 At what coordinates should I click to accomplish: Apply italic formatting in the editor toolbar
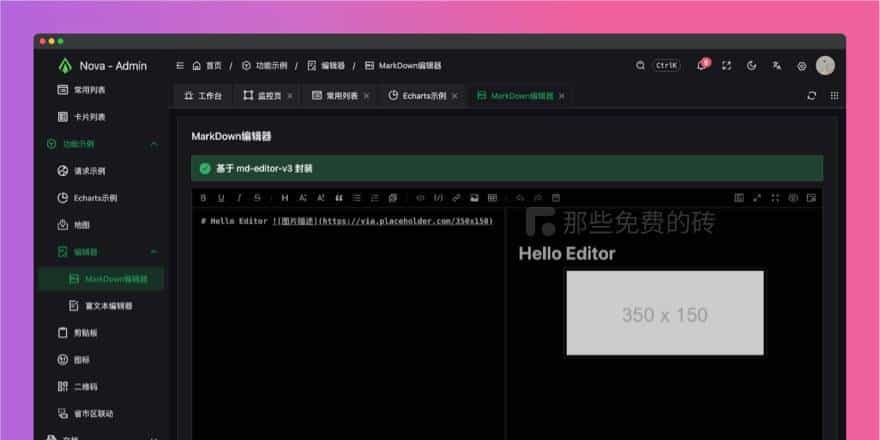click(x=239, y=198)
